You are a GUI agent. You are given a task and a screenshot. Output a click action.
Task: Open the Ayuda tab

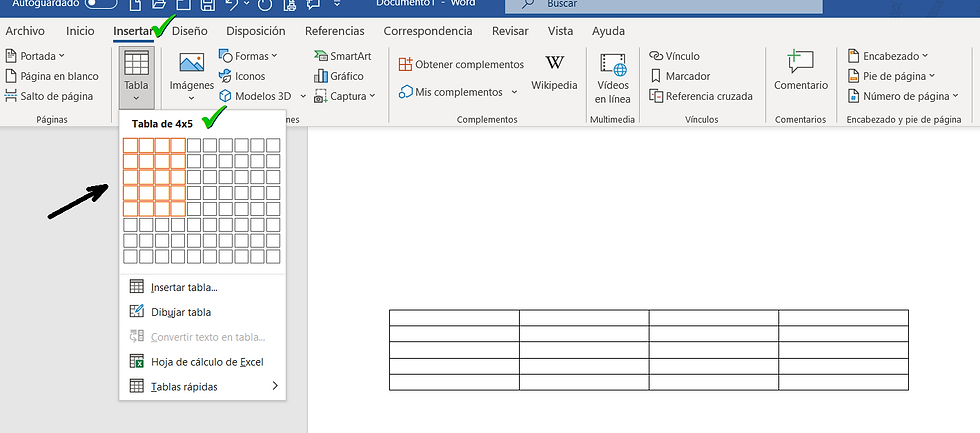pos(608,31)
